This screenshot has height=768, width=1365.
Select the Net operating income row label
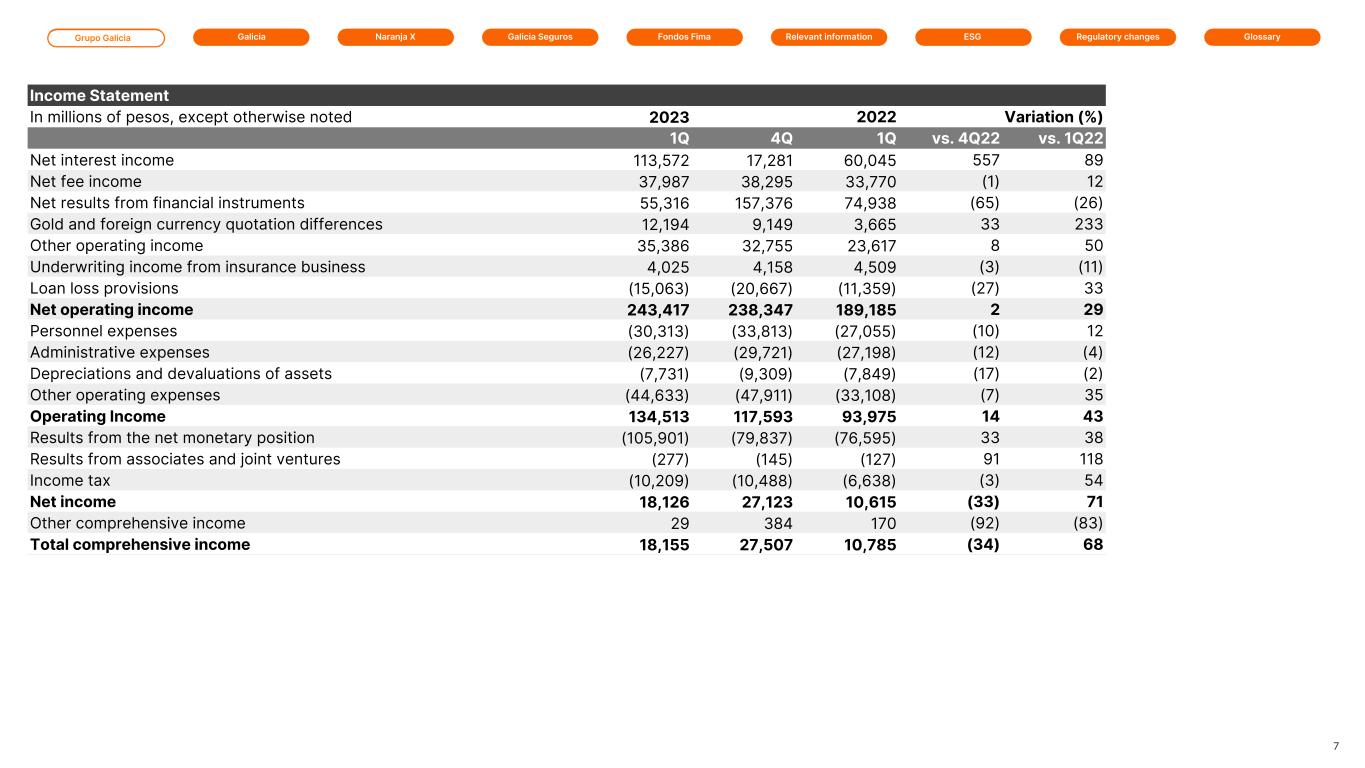click(x=111, y=310)
